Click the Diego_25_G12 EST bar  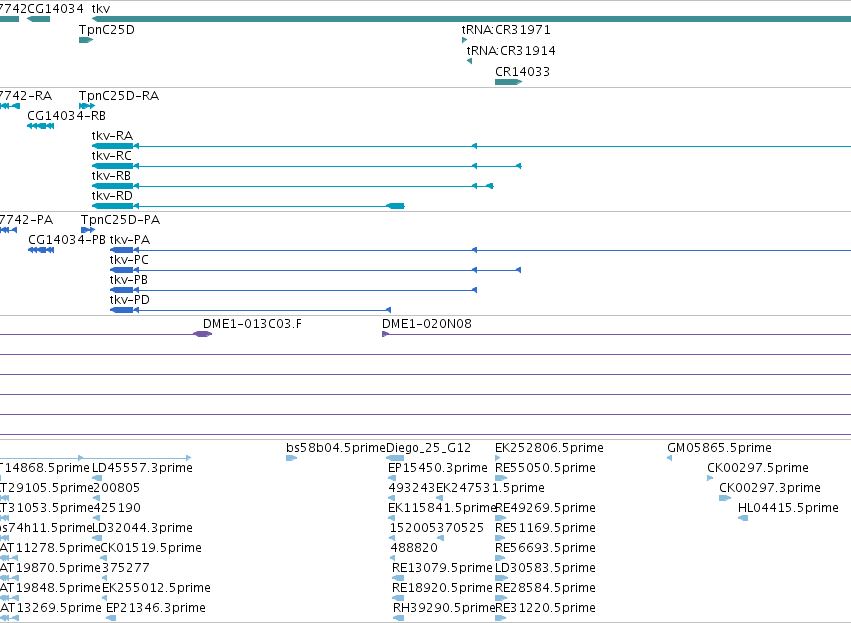[395, 459]
